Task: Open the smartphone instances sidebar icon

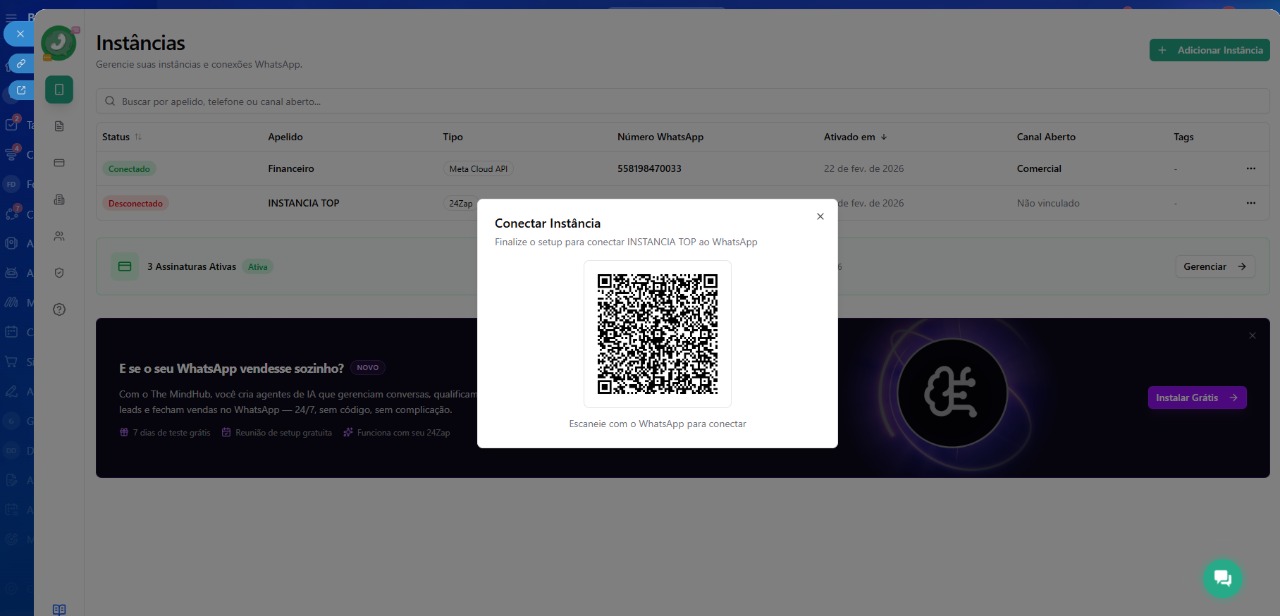Action: (x=59, y=90)
